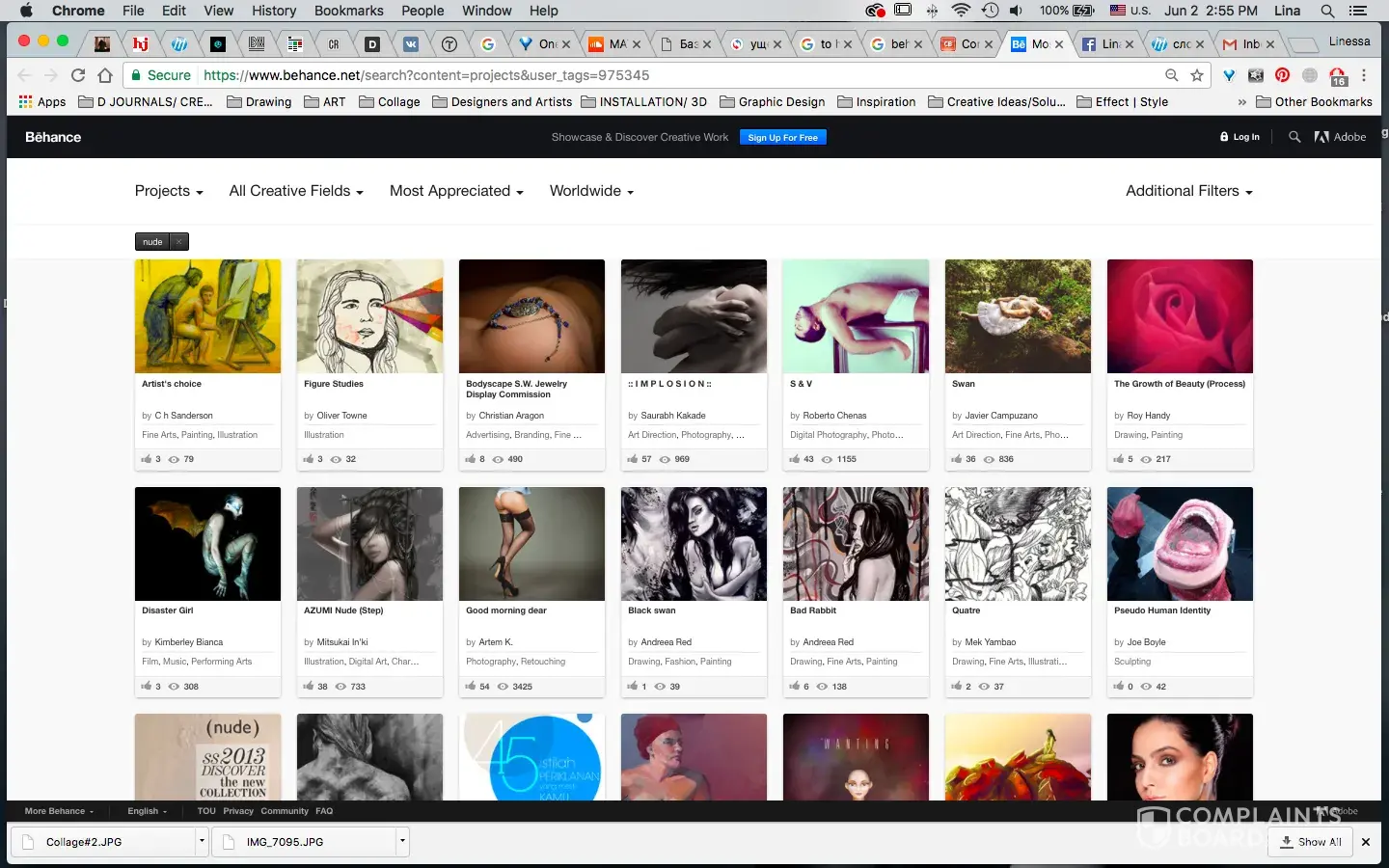Image resolution: width=1389 pixels, height=868 pixels.
Task: Bookmark page with the star icon
Action: pos(1197,75)
